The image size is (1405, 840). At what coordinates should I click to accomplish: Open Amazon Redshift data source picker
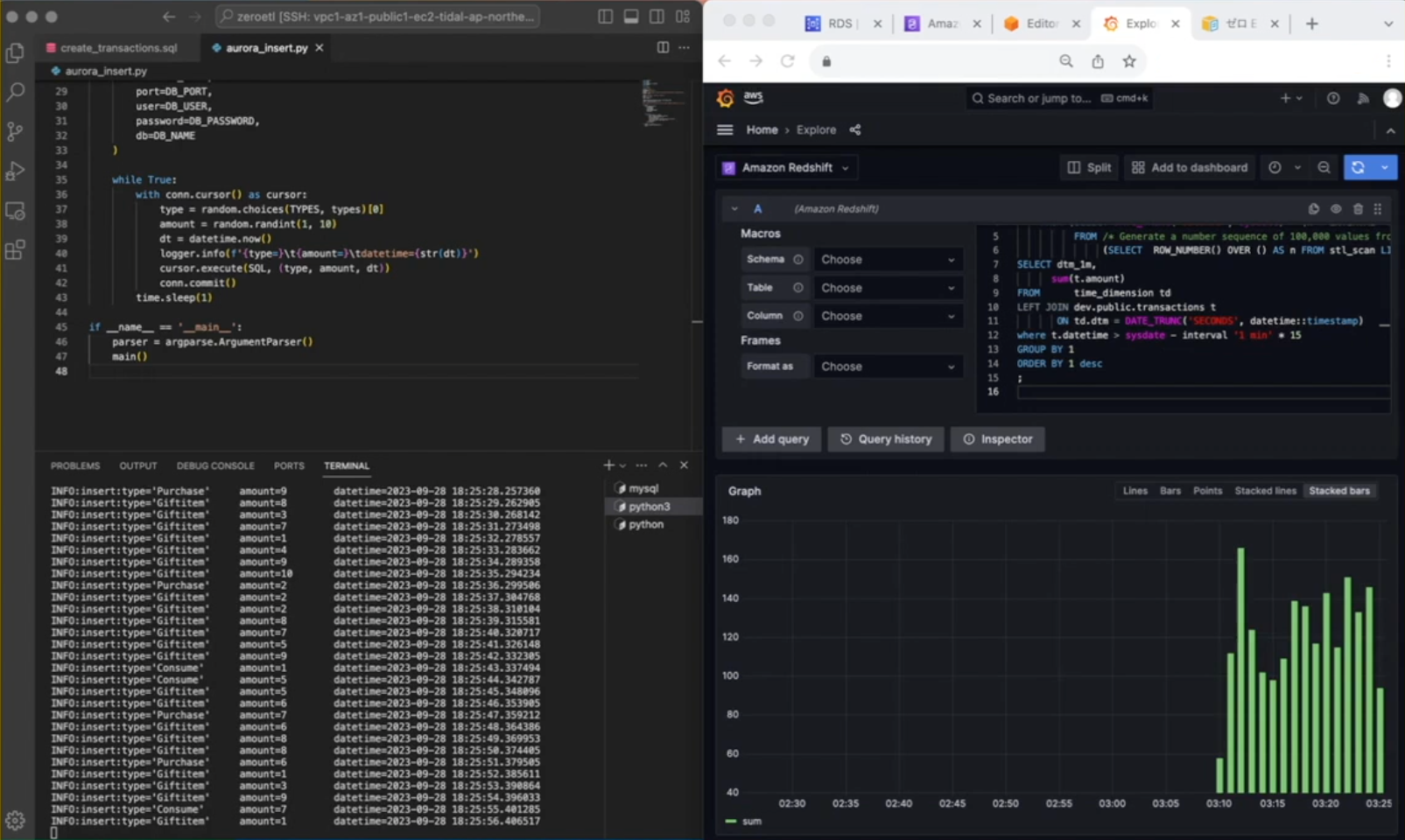click(x=786, y=167)
